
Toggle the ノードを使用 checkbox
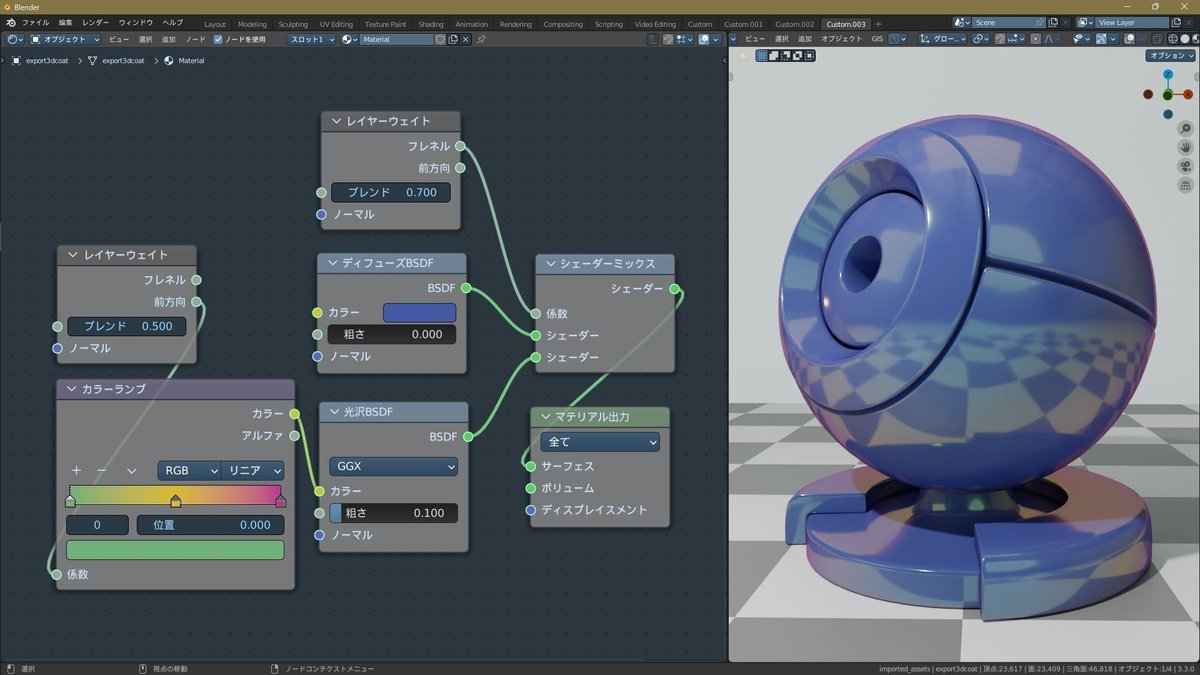click(x=218, y=40)
